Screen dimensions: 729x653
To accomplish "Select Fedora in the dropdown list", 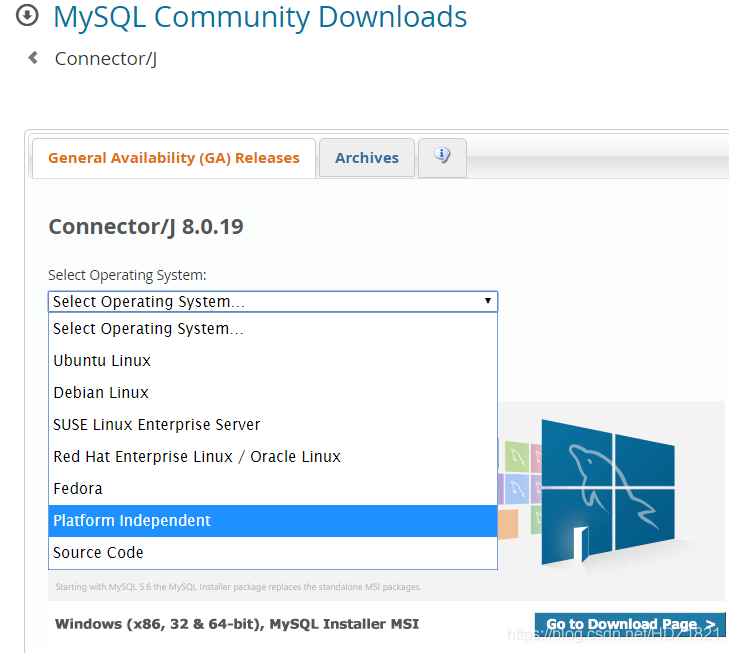I will coord(78,488).
